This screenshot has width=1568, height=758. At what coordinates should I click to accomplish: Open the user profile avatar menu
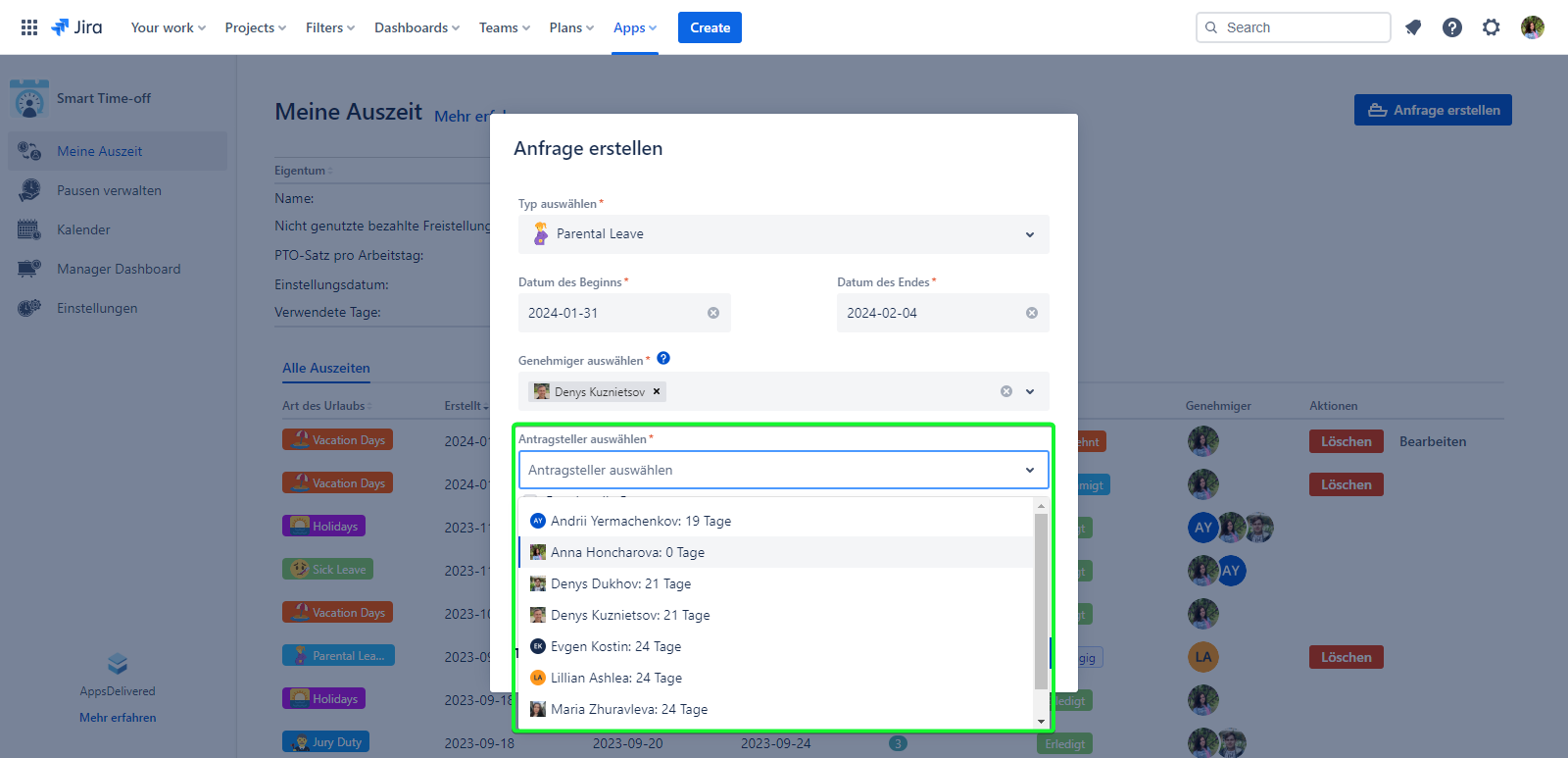(x=1533, y=27)
